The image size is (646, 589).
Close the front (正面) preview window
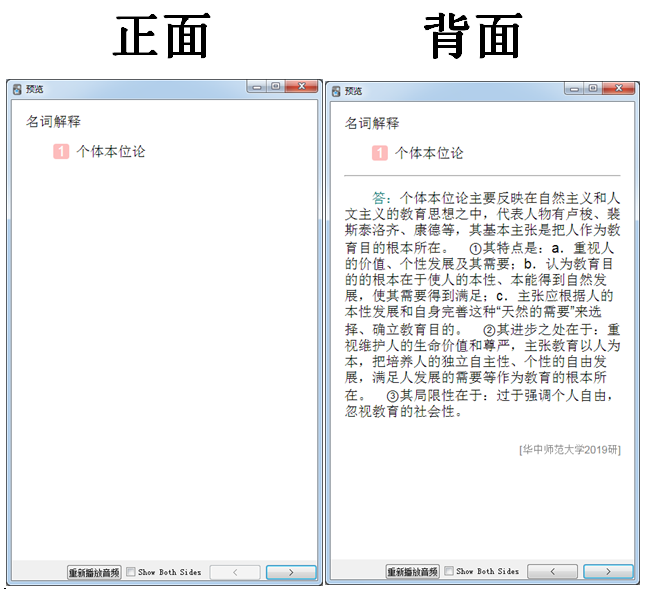[x=302, y=86]
